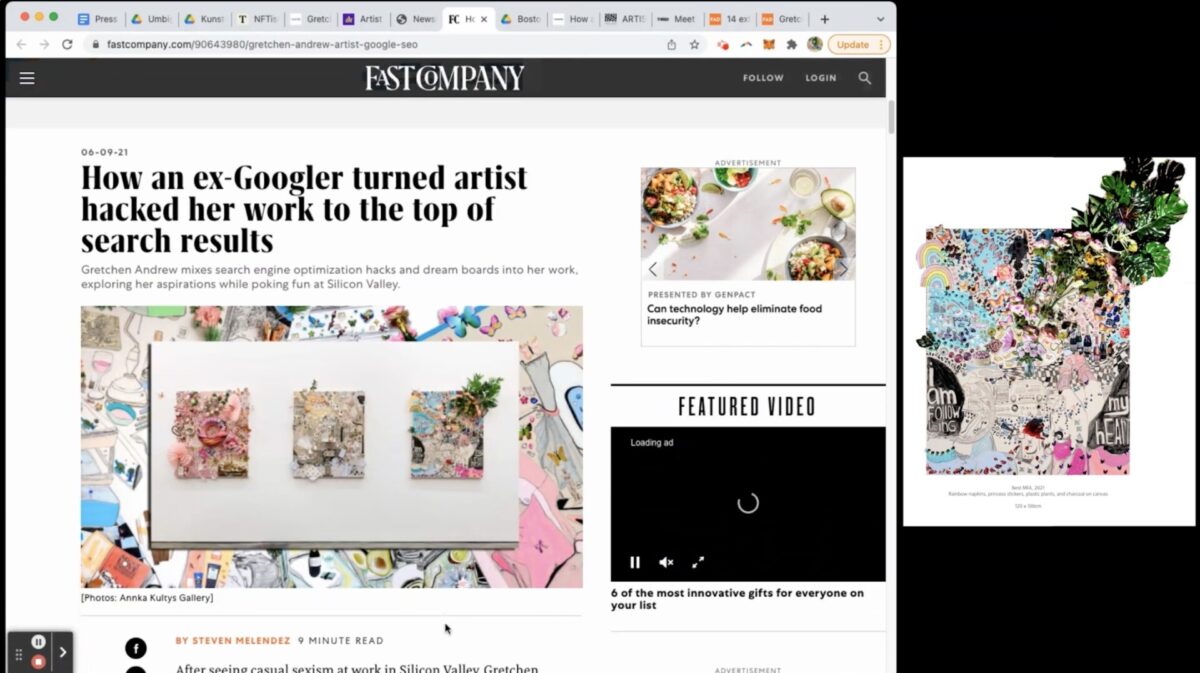
Task: Unmute the featured video
Action: click(666, 562)
